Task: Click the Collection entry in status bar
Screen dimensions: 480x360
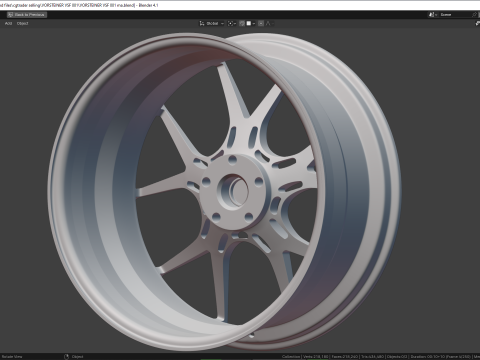Action: click(291, 357)
